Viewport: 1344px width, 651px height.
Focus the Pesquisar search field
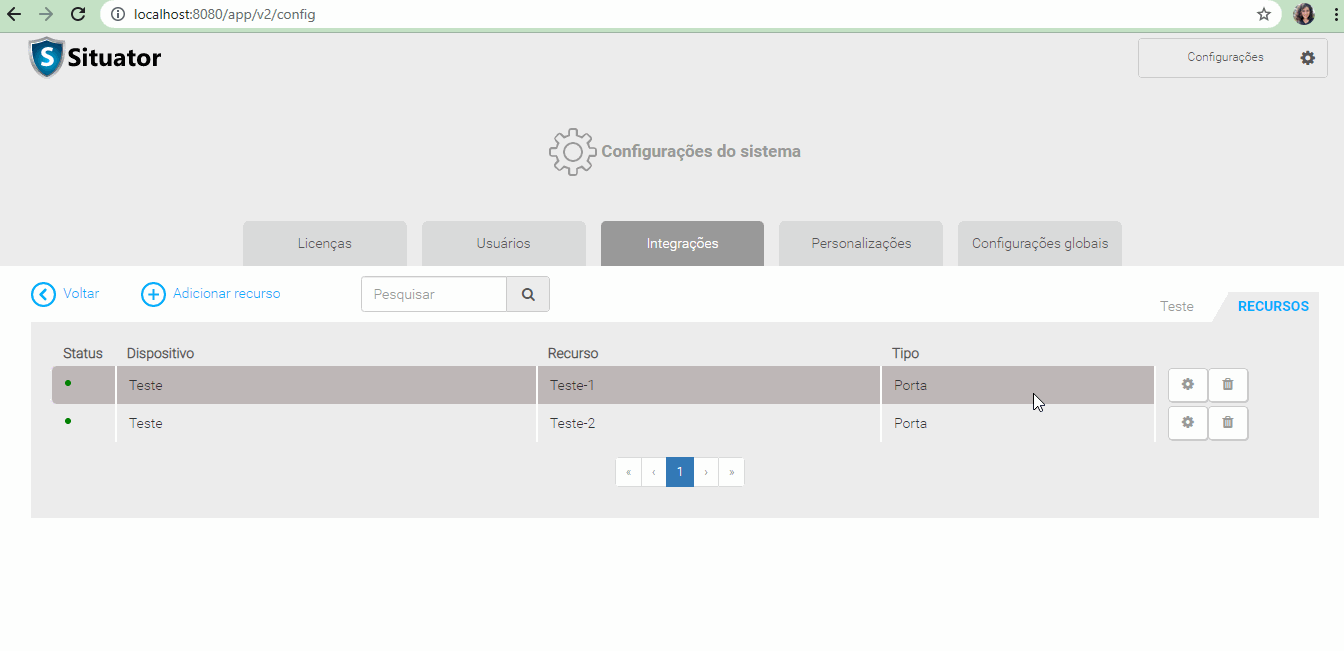[434, 295]
